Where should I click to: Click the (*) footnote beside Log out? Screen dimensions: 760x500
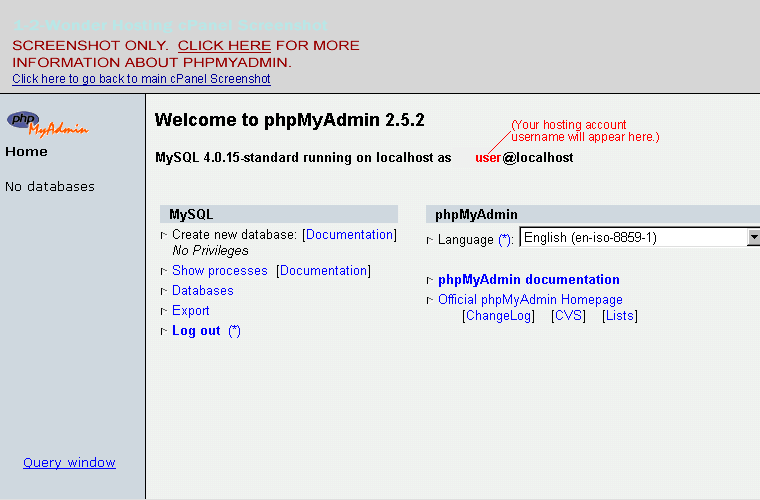(x=234, y=331)
